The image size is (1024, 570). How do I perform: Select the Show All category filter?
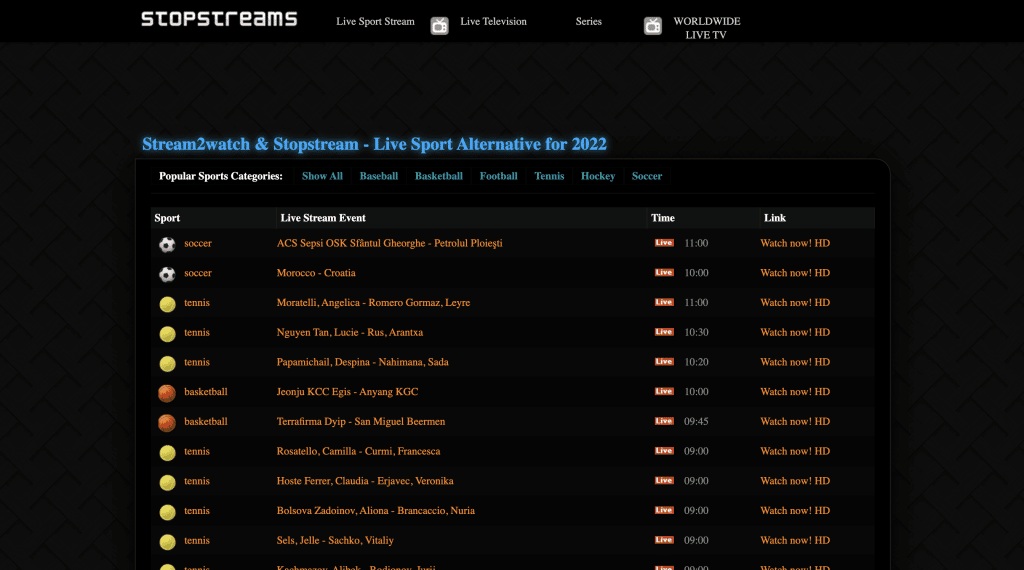(x=322, y=176)
